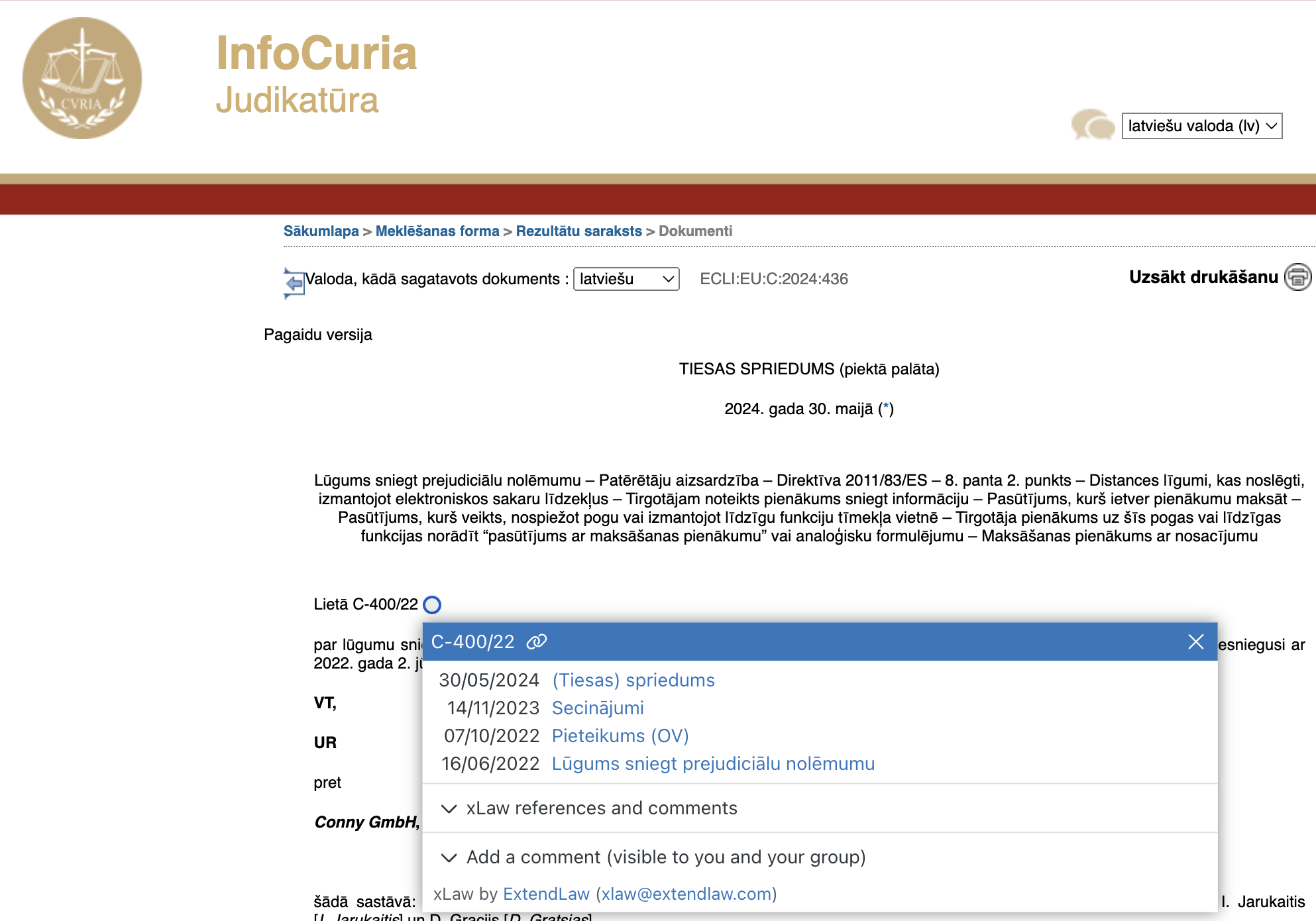Open Meklēšanas forma breadcrumb
The image size is (1316, 921).
click(x=437, y=231)
